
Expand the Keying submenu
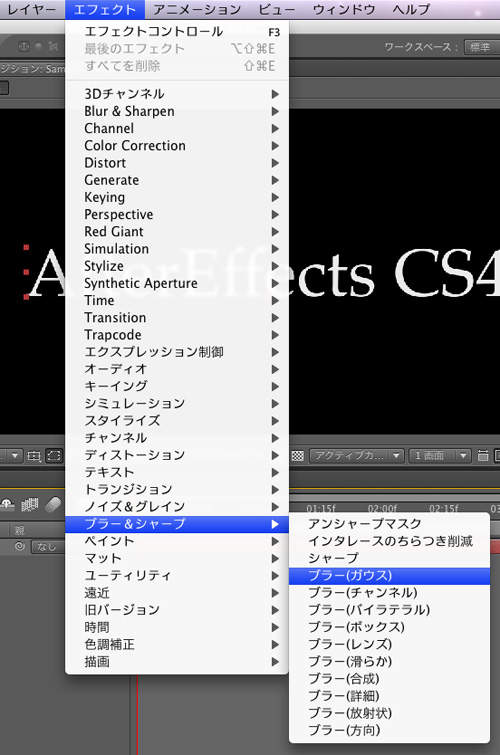tap(177, 197)
